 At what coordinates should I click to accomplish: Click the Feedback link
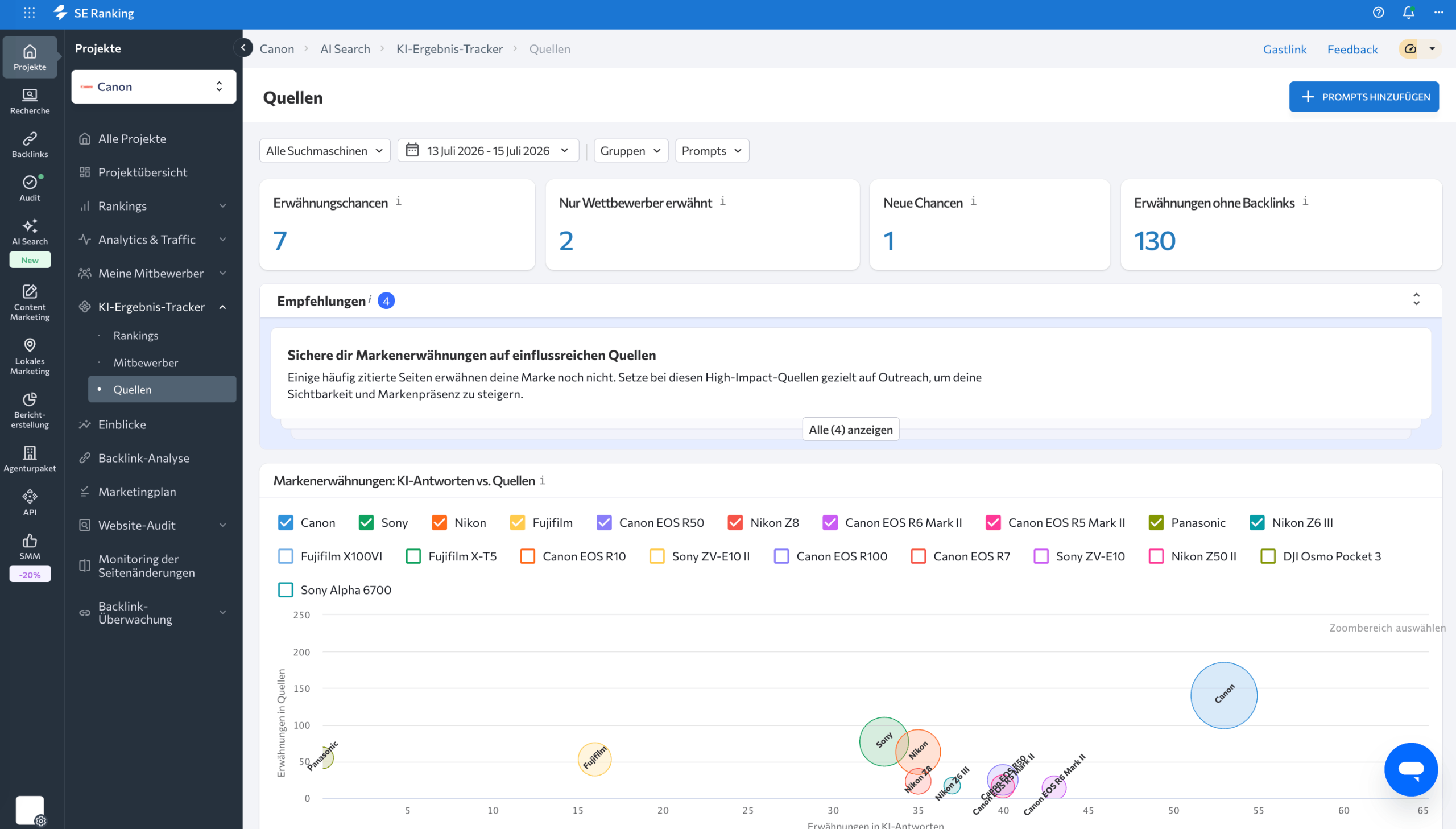coord(1352,49)
